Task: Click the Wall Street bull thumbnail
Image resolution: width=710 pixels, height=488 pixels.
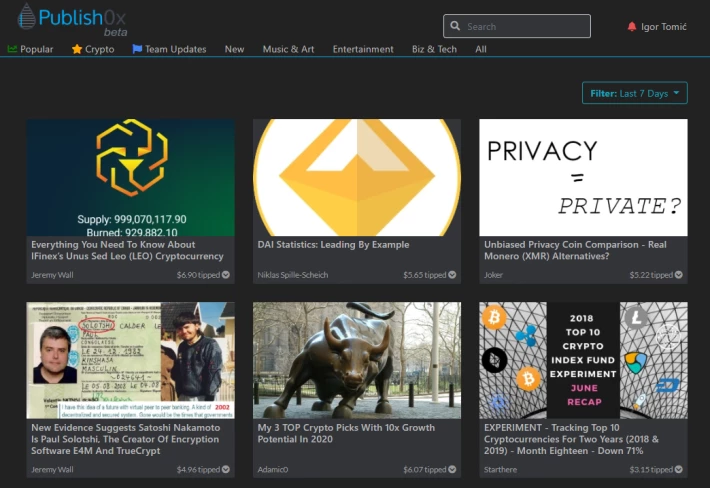Action: 357,360
